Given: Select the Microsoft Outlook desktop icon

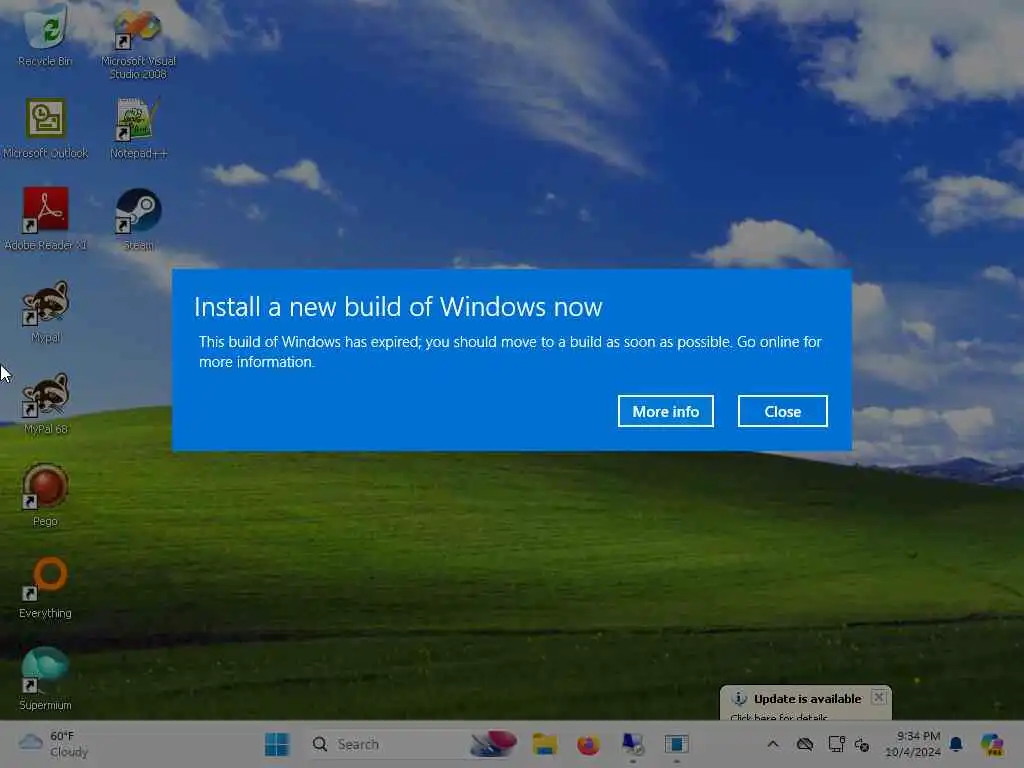Looking at the screenshot, I should pyautogui.click(x=45, y=129).
